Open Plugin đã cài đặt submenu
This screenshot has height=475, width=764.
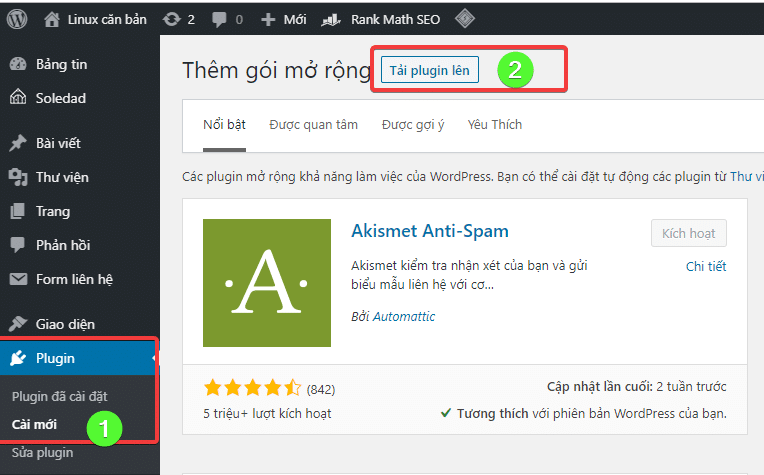[58, 397]
